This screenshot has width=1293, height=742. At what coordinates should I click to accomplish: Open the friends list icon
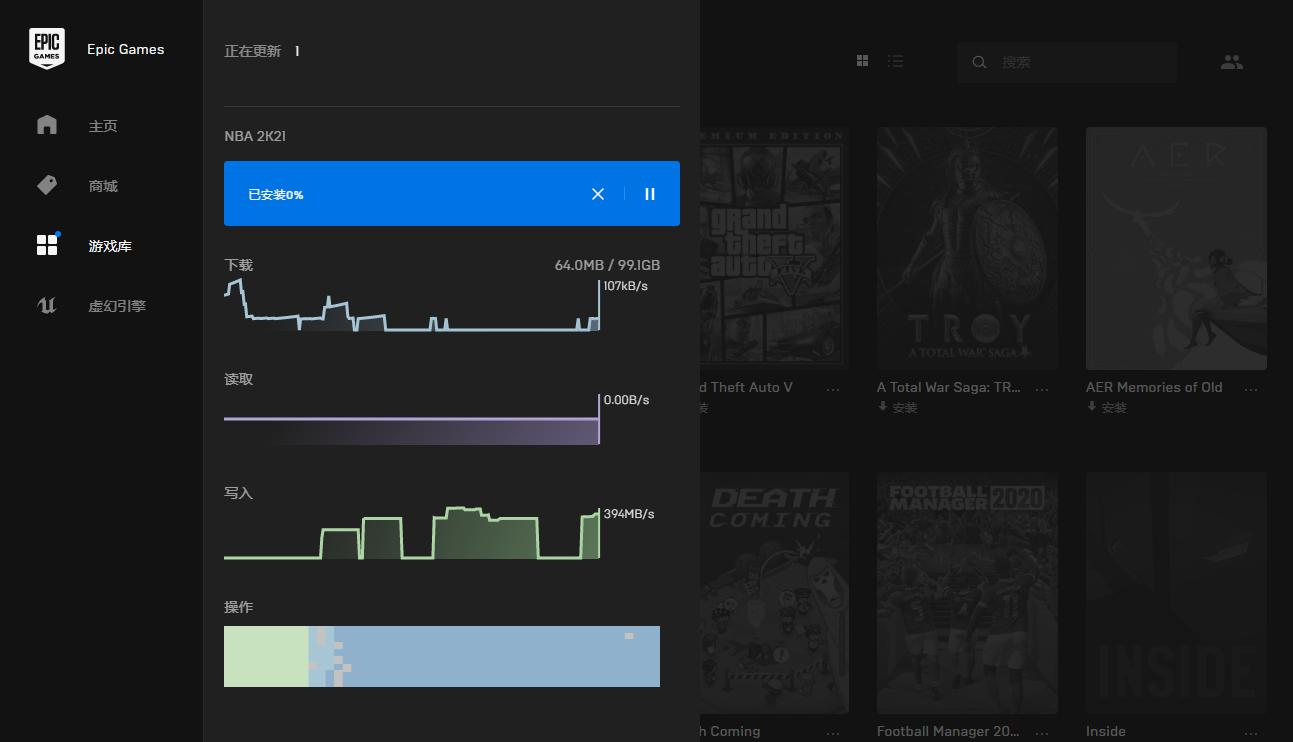pyautogui.click(x=1232, y=62)
